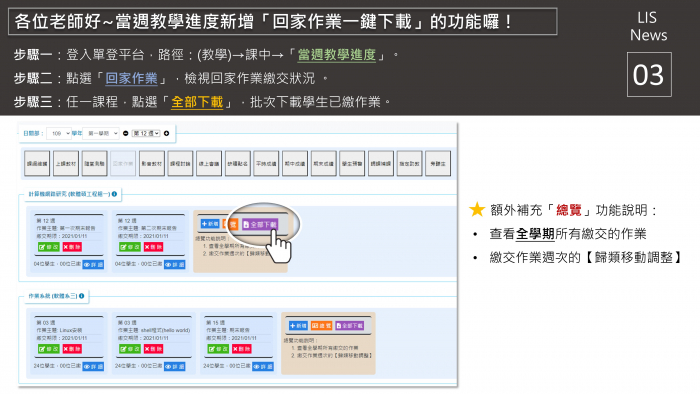Open info icon beside 計算機網路研究 course

(114, 194)
